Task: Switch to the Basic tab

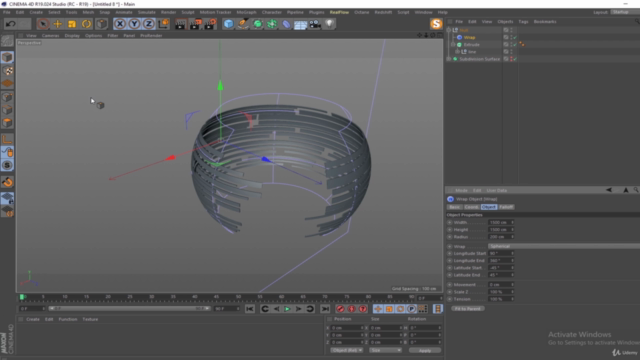Action: point(454,207)
